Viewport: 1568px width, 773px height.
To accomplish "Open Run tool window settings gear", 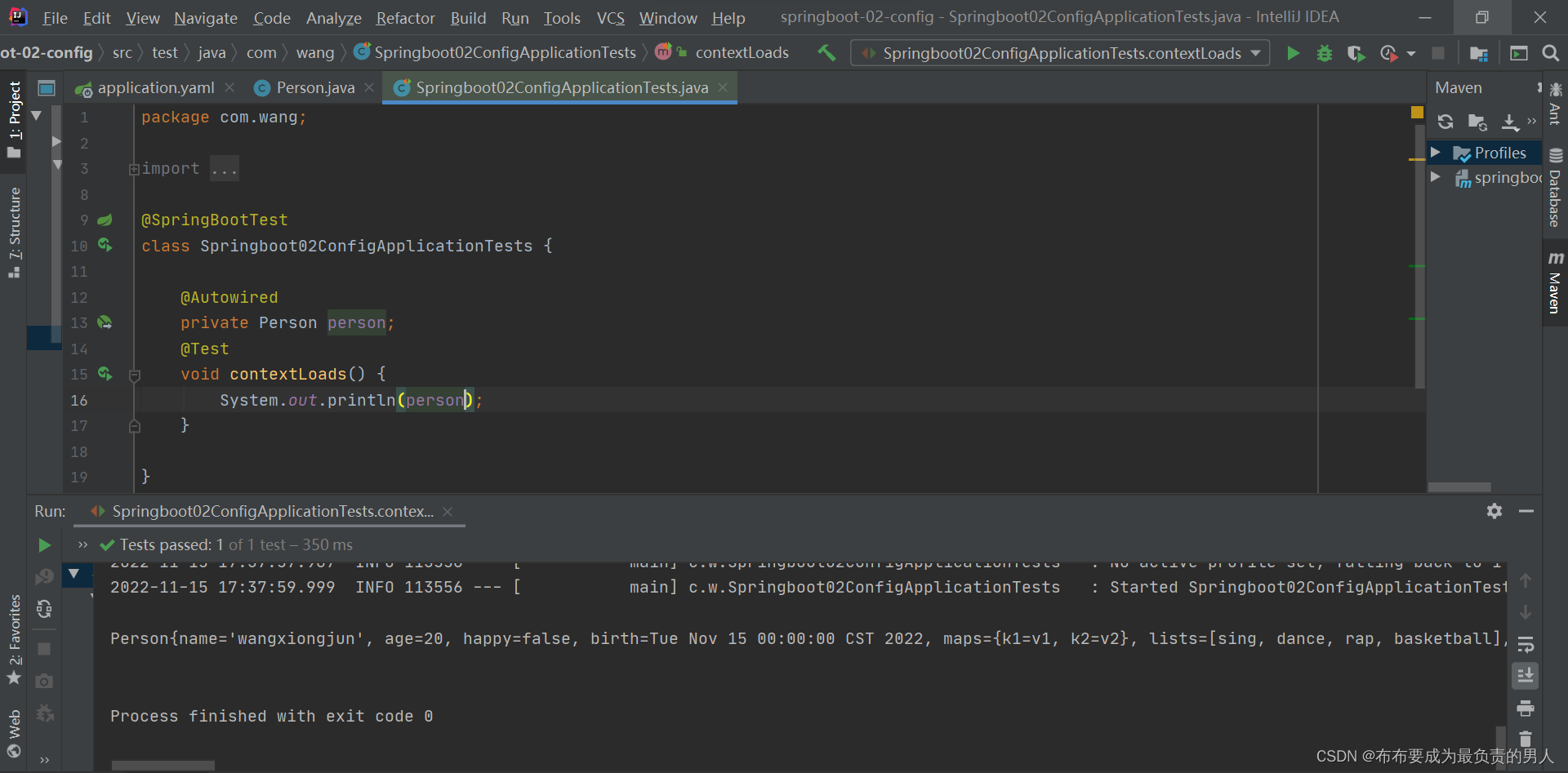I will [x=1494, y=511].
